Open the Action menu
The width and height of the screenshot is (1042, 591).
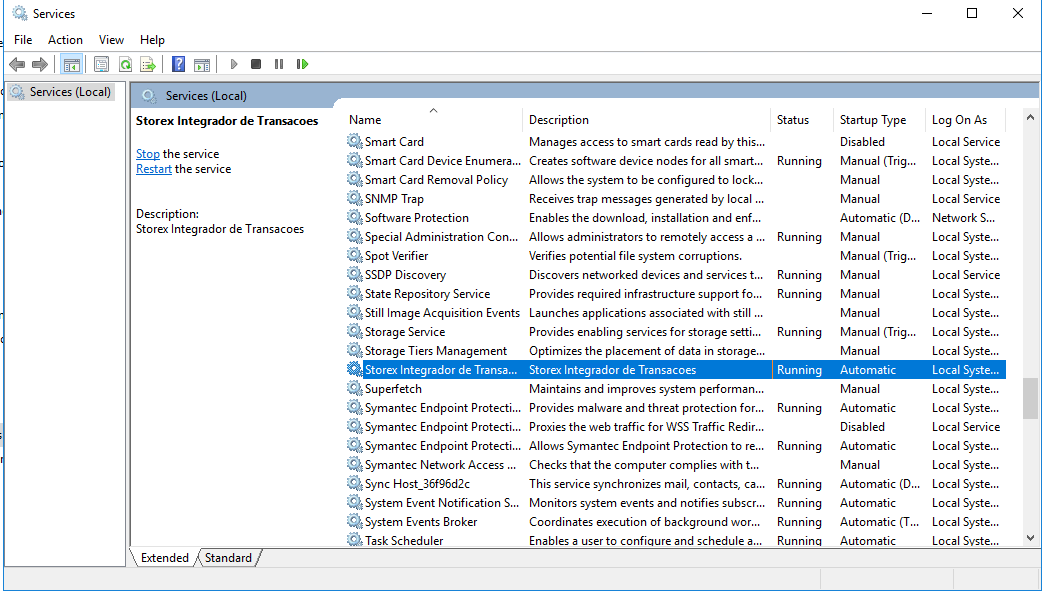click(x=65, y=40)
